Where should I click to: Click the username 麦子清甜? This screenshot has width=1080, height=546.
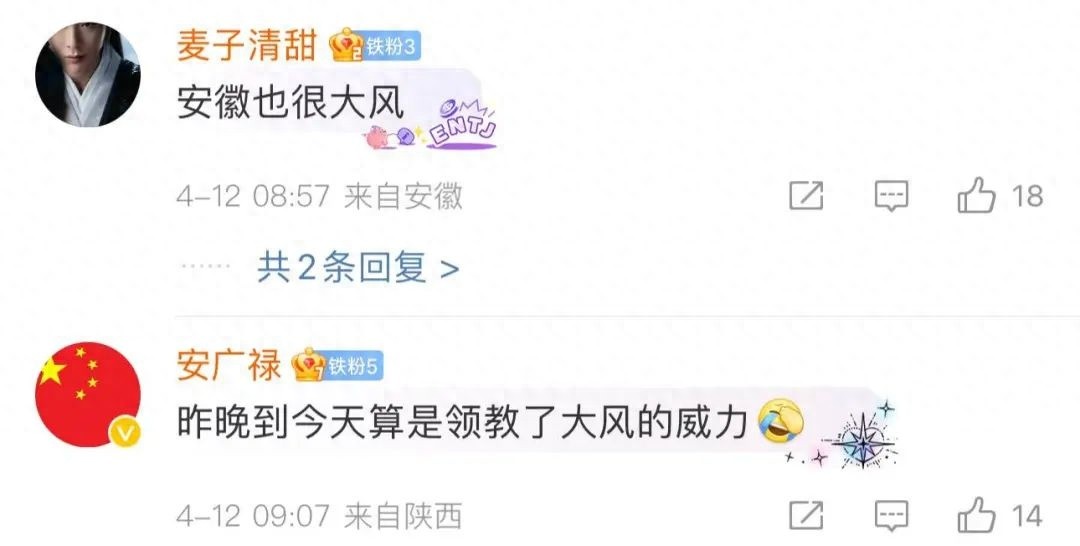click(x=247, y=46)
